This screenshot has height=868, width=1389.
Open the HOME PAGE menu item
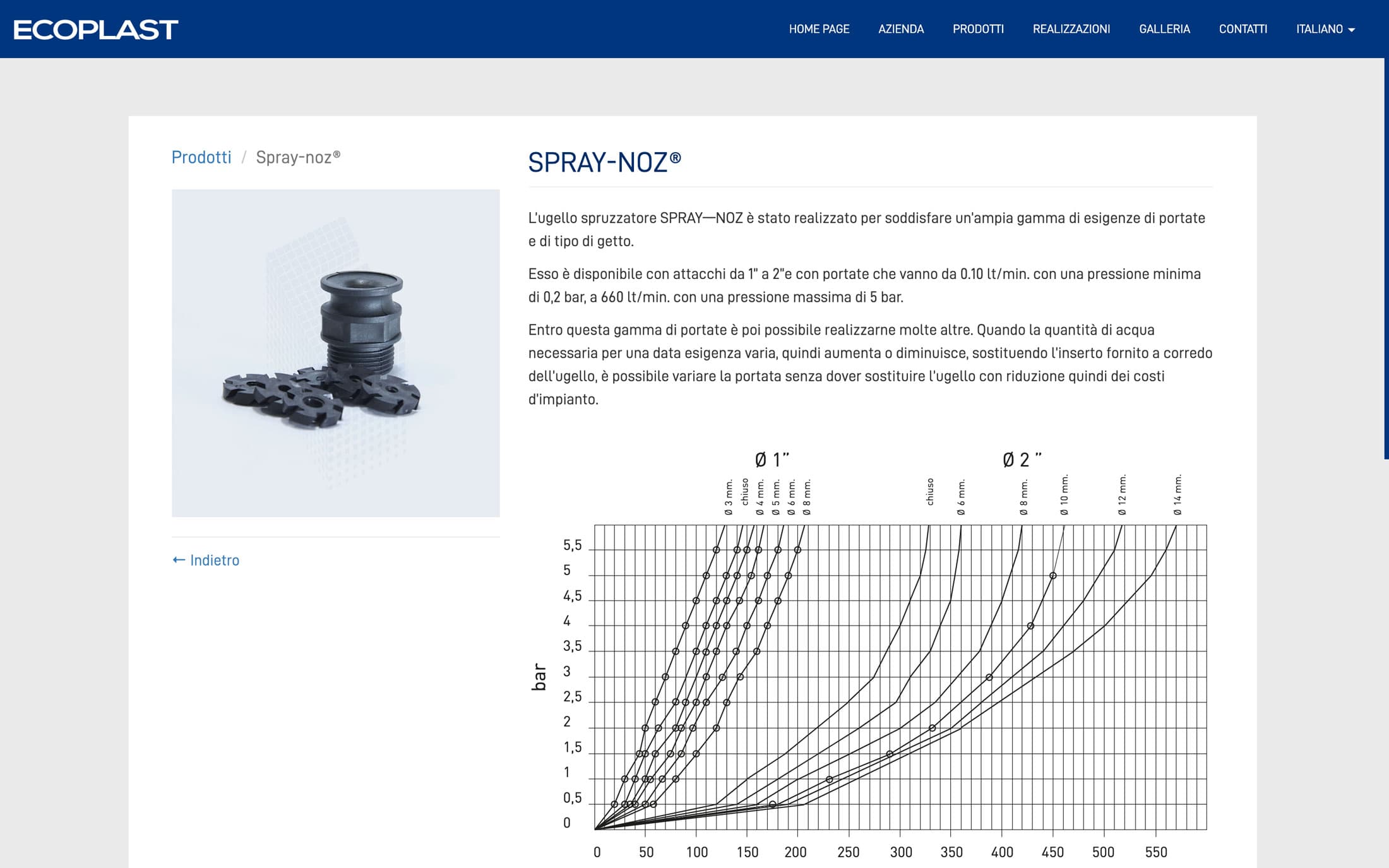[819, 29]
